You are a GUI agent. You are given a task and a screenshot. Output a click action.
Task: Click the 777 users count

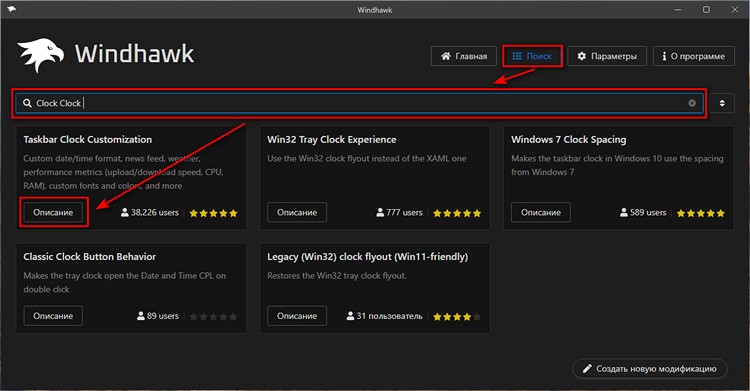pos(399,212)
